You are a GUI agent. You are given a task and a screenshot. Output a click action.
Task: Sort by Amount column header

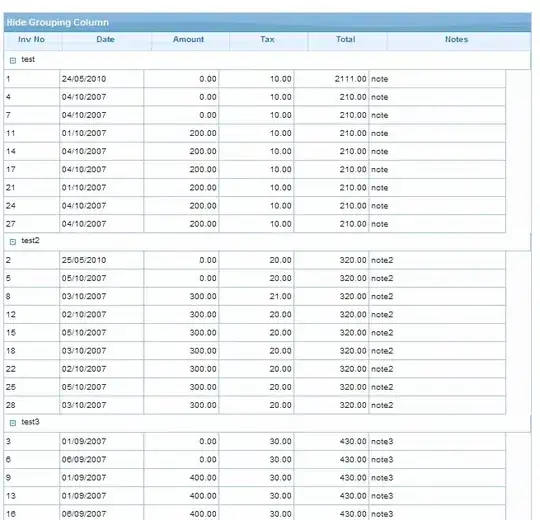coord(189,40)
